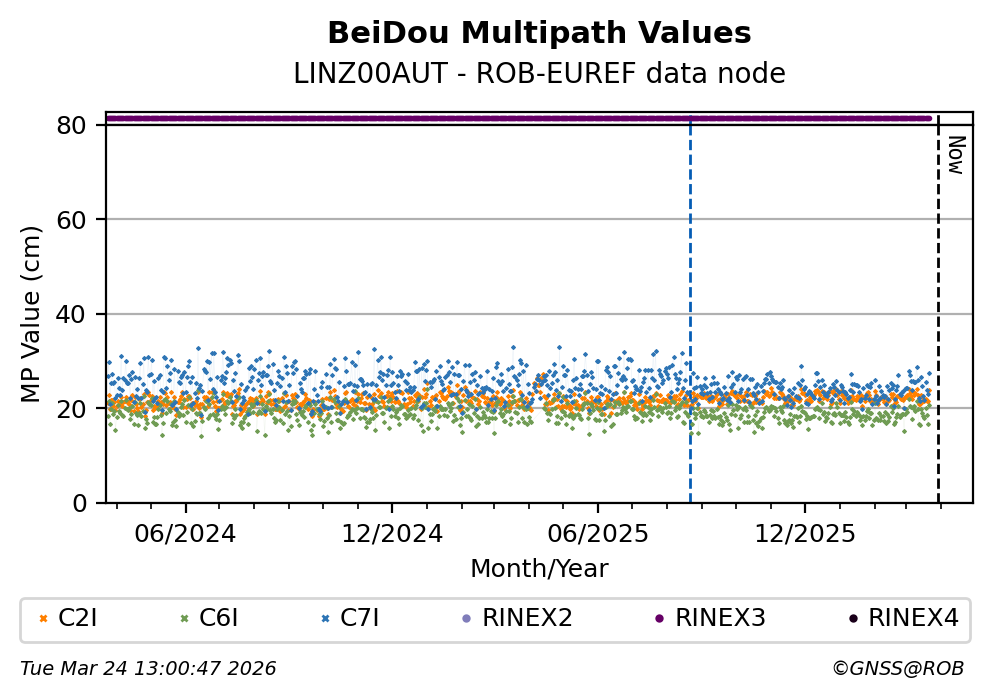993x699 pixels.
Task: Click the blue C7I legend marker
Action: (325, 619)
